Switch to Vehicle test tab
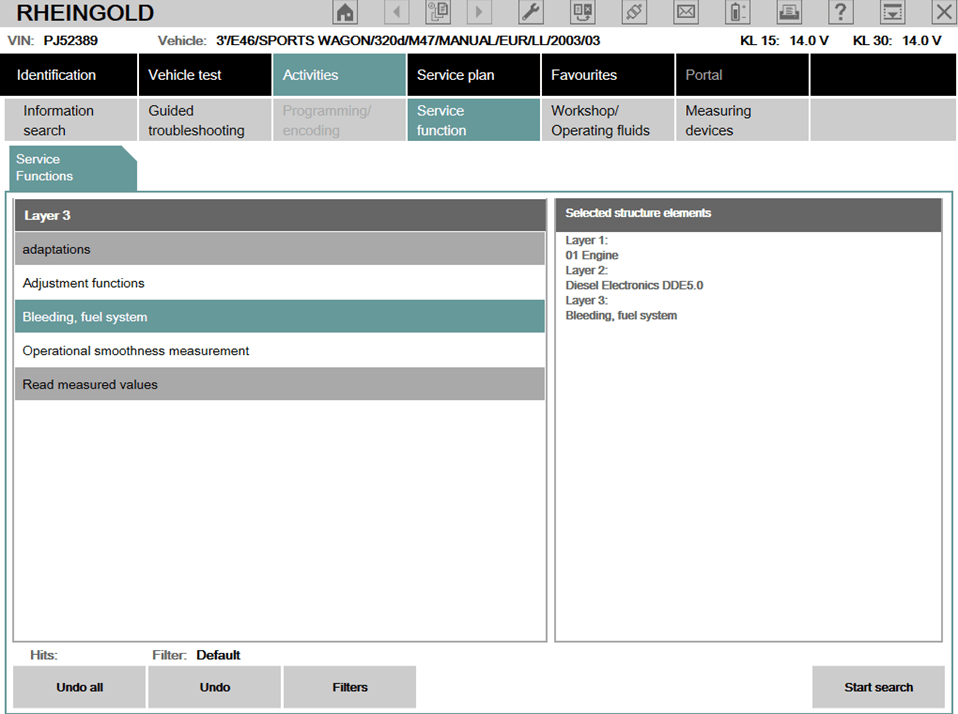Image resolution: width=958 pixels, height=714 pixels. click(205, 75)
